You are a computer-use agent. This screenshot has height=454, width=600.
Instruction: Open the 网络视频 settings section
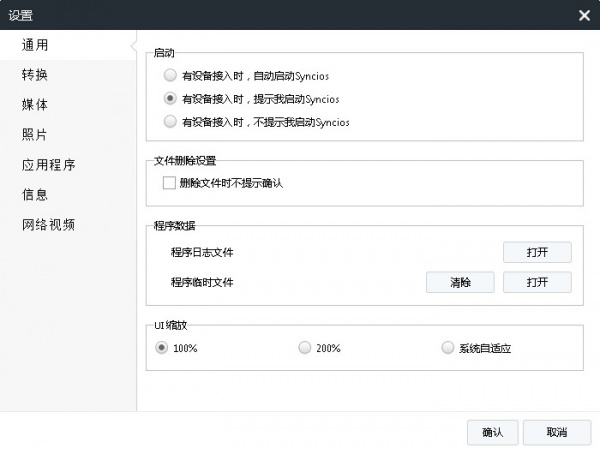point(48,224)
